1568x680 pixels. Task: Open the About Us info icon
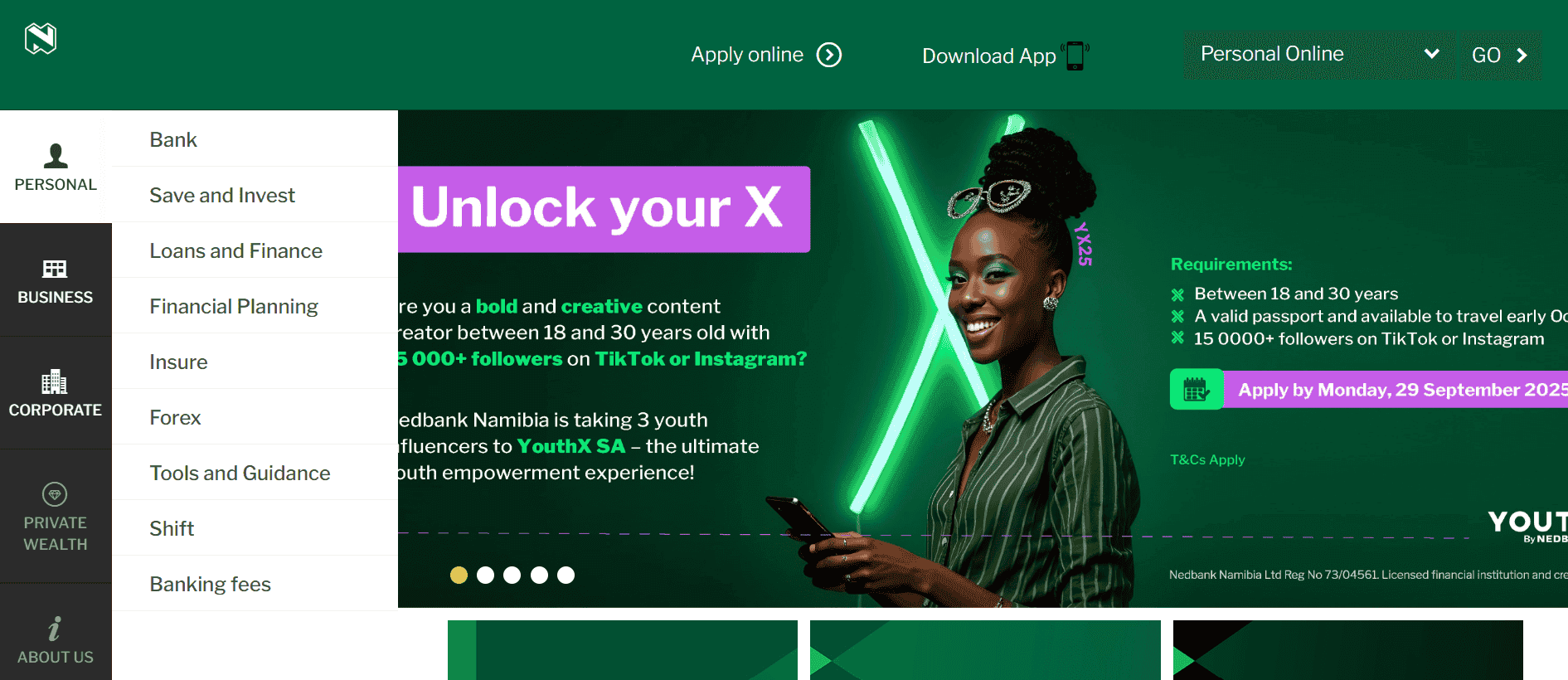pyautogui.click(x=55, y=628)
